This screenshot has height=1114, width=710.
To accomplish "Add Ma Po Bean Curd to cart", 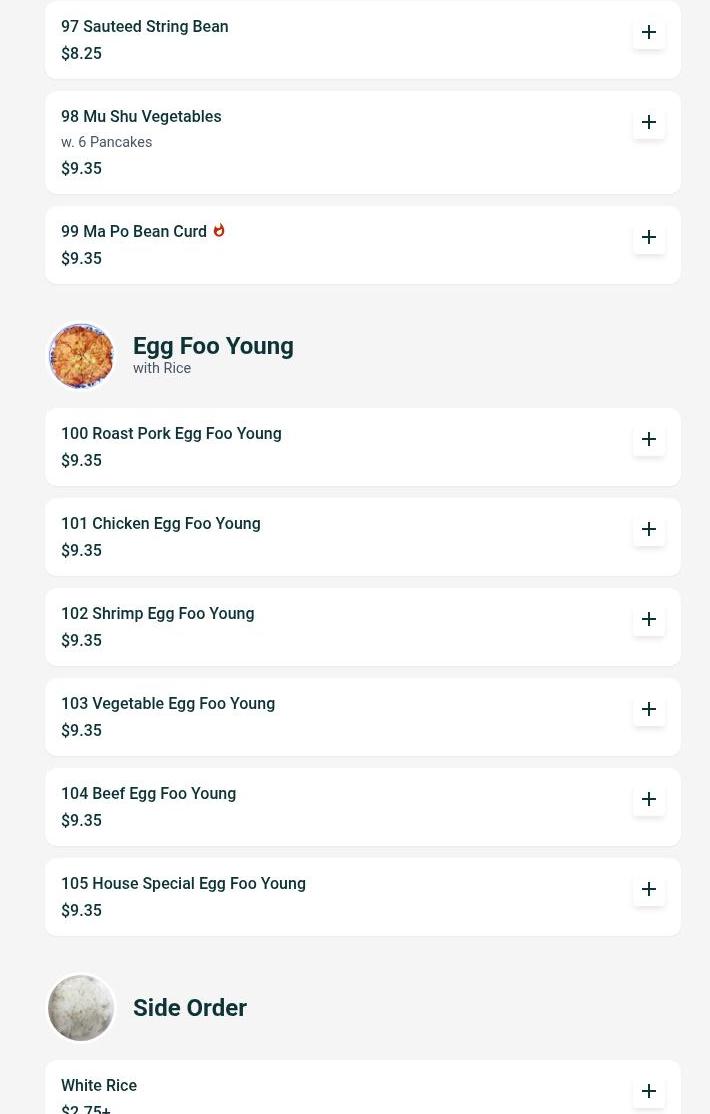I will [649, 237].
